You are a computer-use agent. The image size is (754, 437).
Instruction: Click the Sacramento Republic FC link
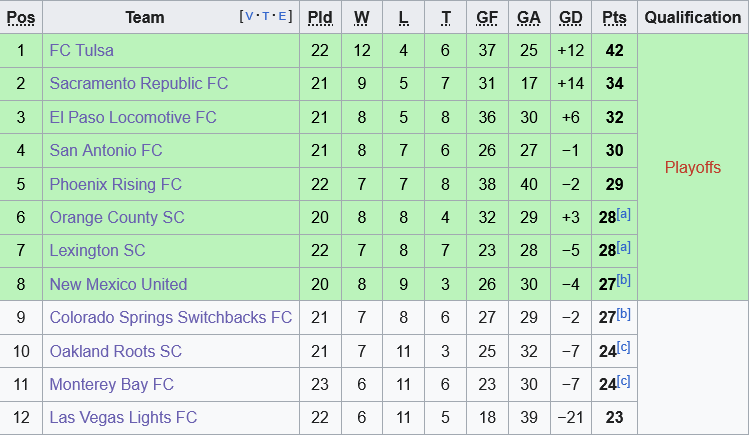pyautogui.click(x=139, y=83)
